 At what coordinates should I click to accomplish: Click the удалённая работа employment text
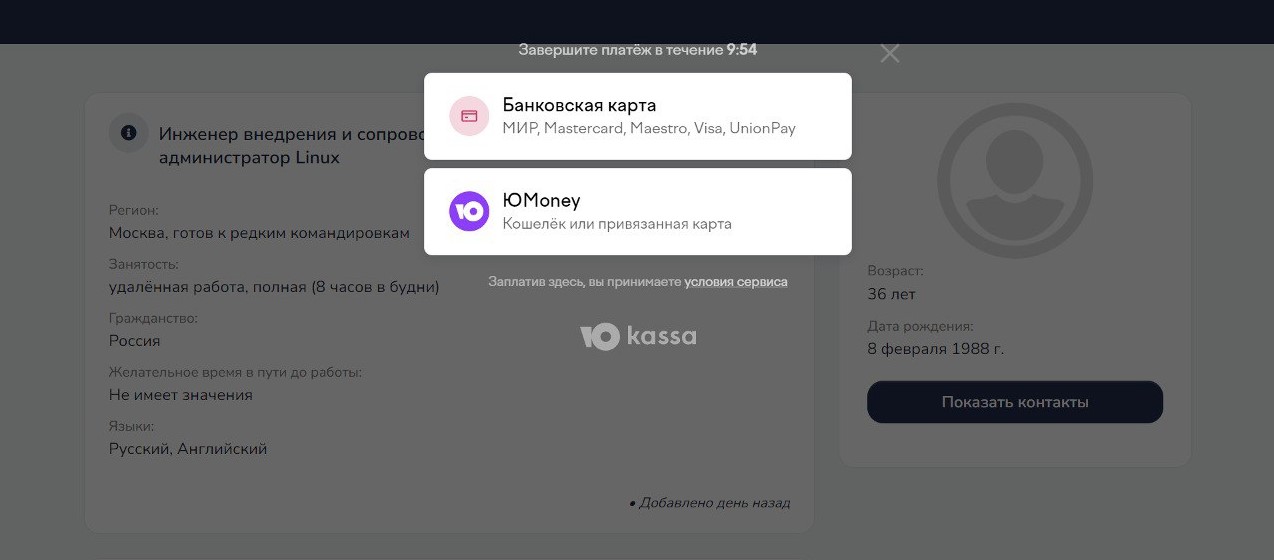274,287
